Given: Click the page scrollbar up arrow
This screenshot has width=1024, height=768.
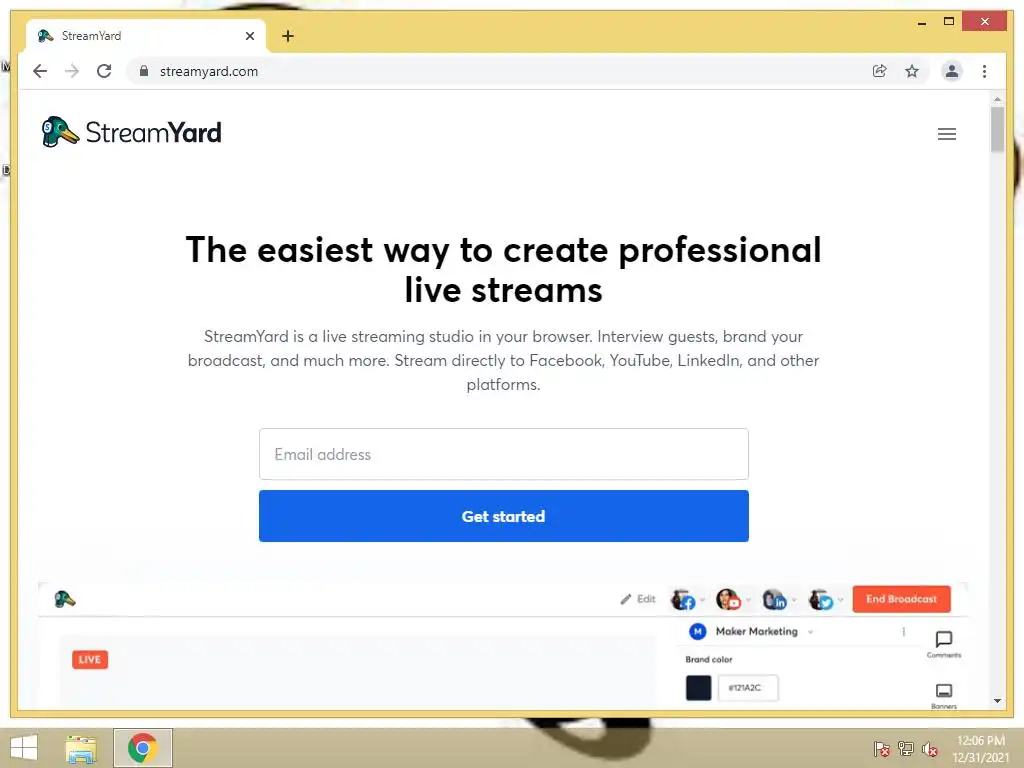Looking at the screenshot, I should [x=997, y=99].
